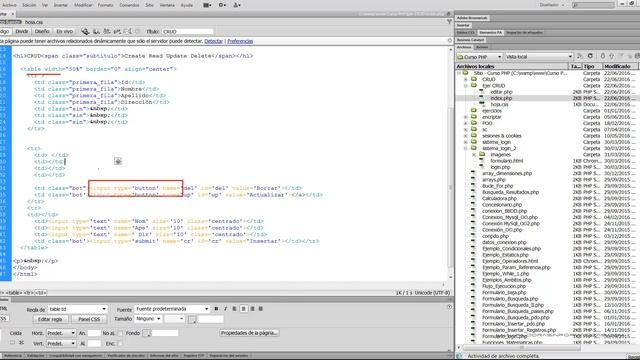Image resolution: width=640 pixels, height=360 pixels.
Task: Open the gear extend-Dreamweaver menu
Action: pos(222,5)
